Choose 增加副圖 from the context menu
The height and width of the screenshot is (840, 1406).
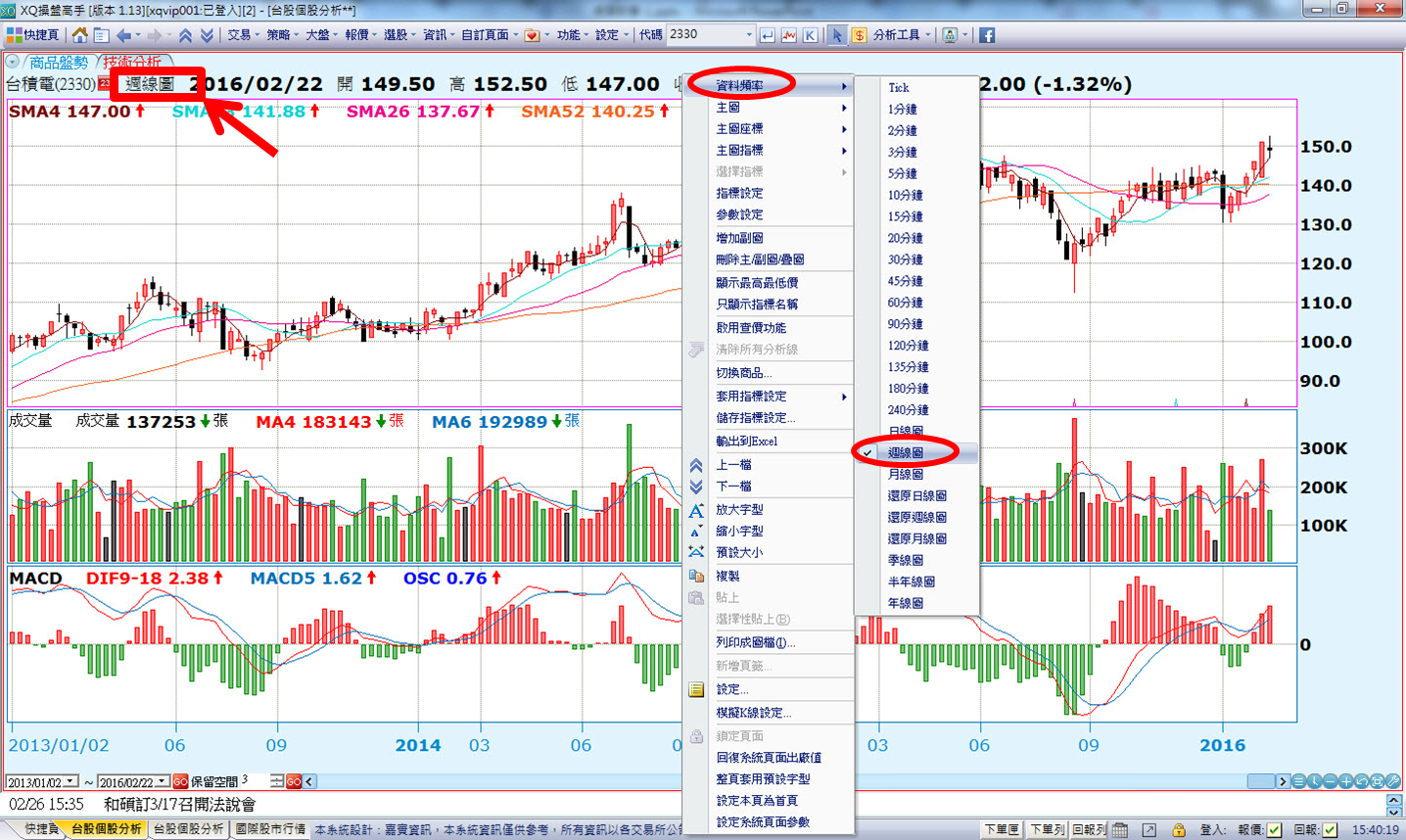coord(769,238)
